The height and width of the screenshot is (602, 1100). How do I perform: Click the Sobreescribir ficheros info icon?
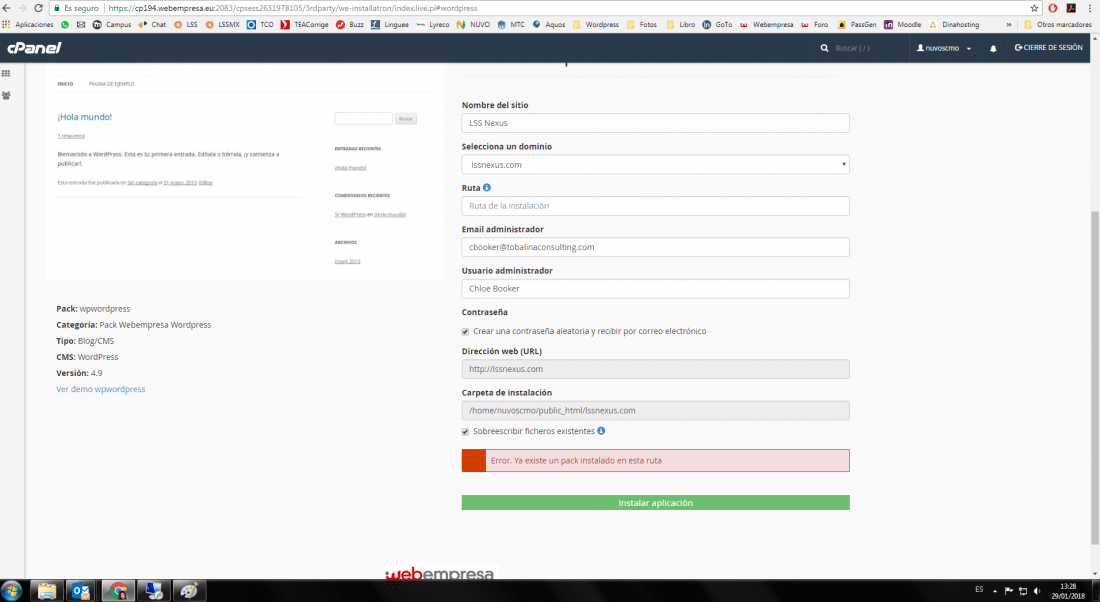(601, 431)
